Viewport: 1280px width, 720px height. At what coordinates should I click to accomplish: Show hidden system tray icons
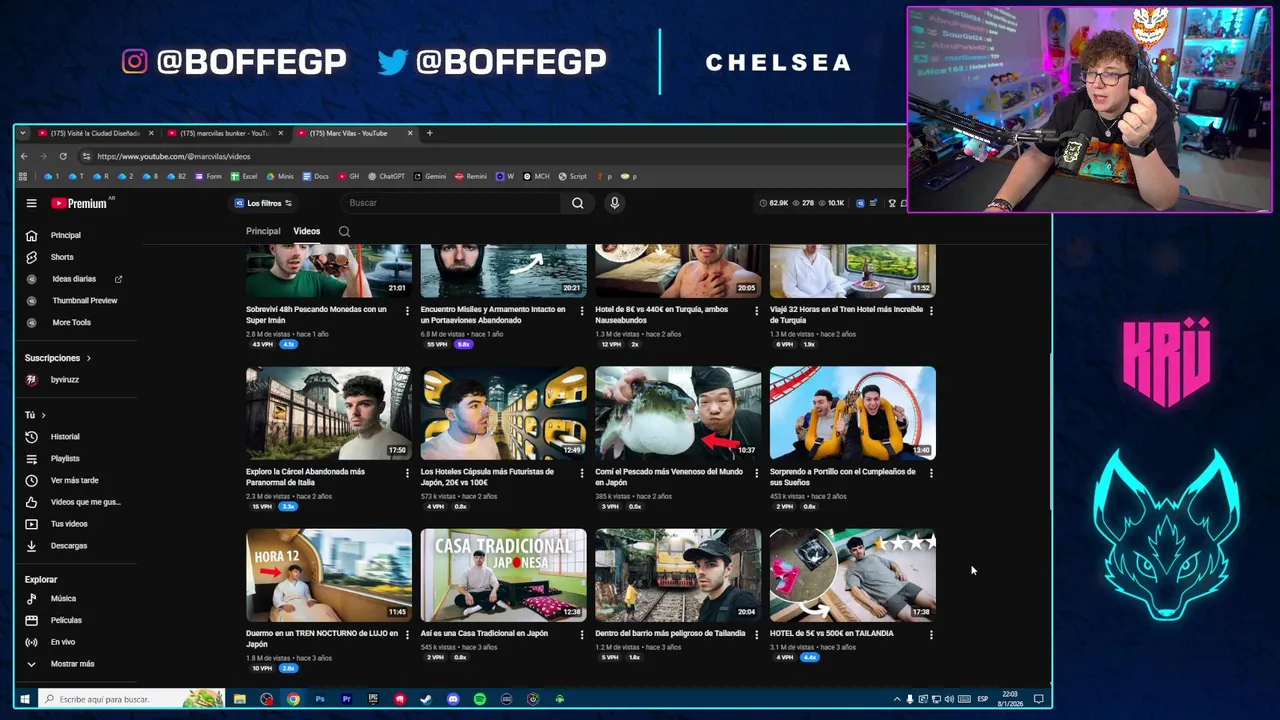[896, 699]
